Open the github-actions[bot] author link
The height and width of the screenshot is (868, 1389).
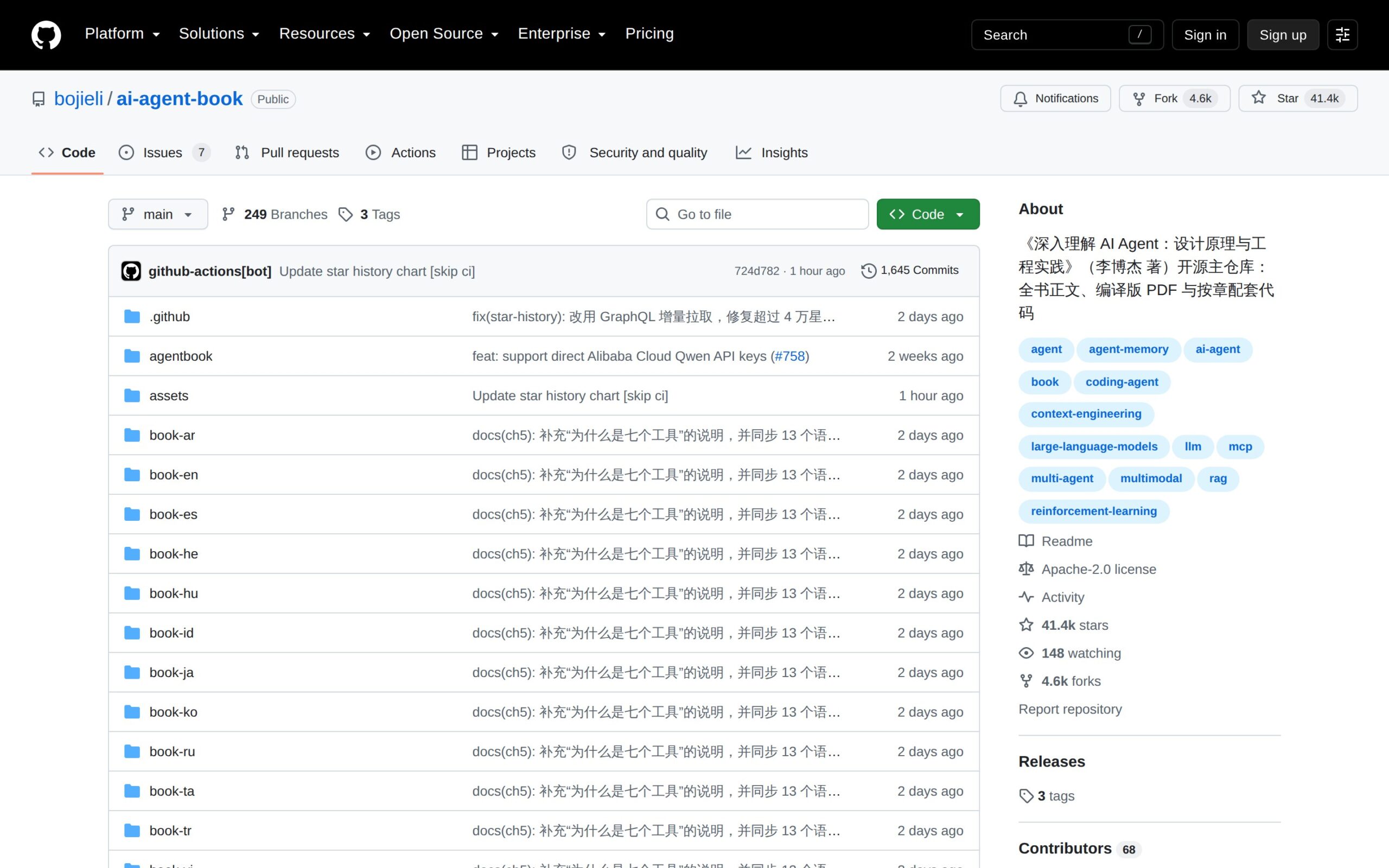pyautogui.click(x=209, y=271)
